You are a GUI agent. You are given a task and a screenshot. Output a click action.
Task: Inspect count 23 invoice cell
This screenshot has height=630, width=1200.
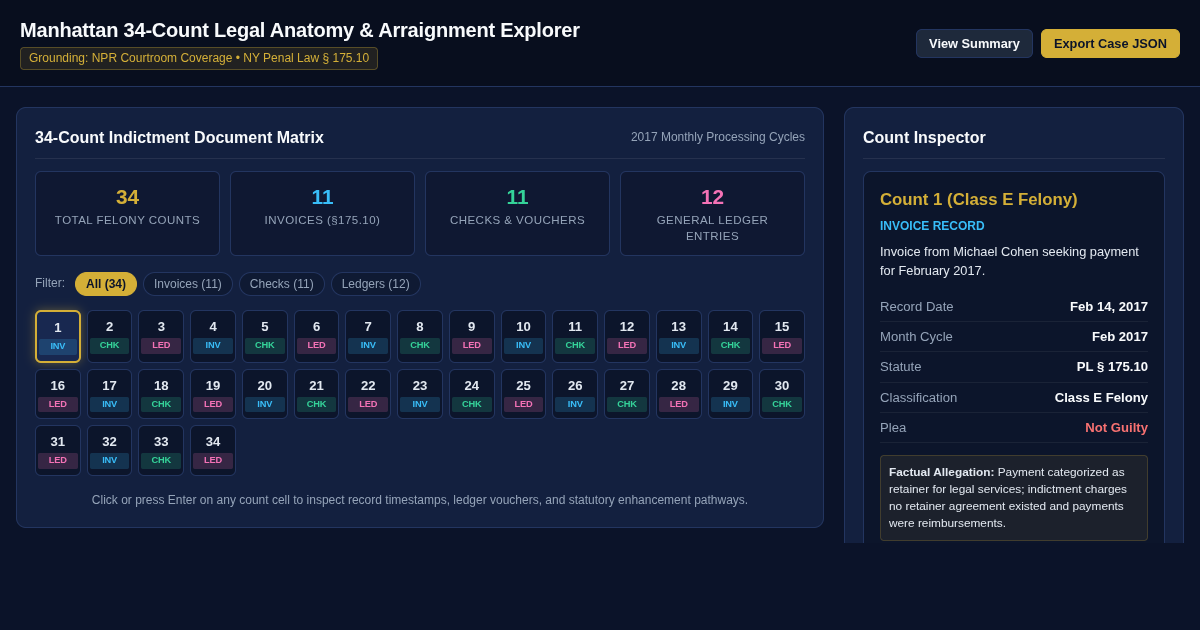[420, 394]
